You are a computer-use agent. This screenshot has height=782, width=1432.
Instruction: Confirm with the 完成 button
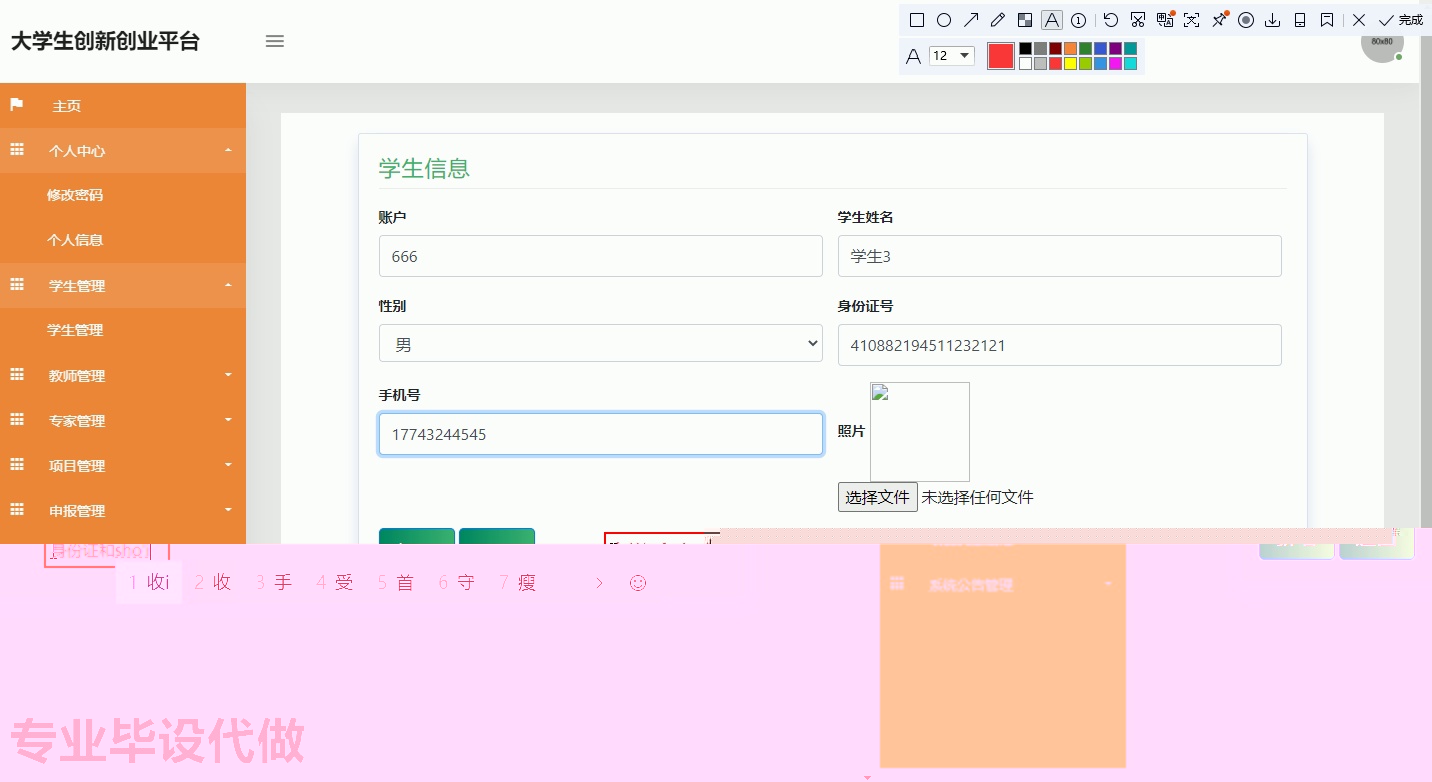[1400, 20]
